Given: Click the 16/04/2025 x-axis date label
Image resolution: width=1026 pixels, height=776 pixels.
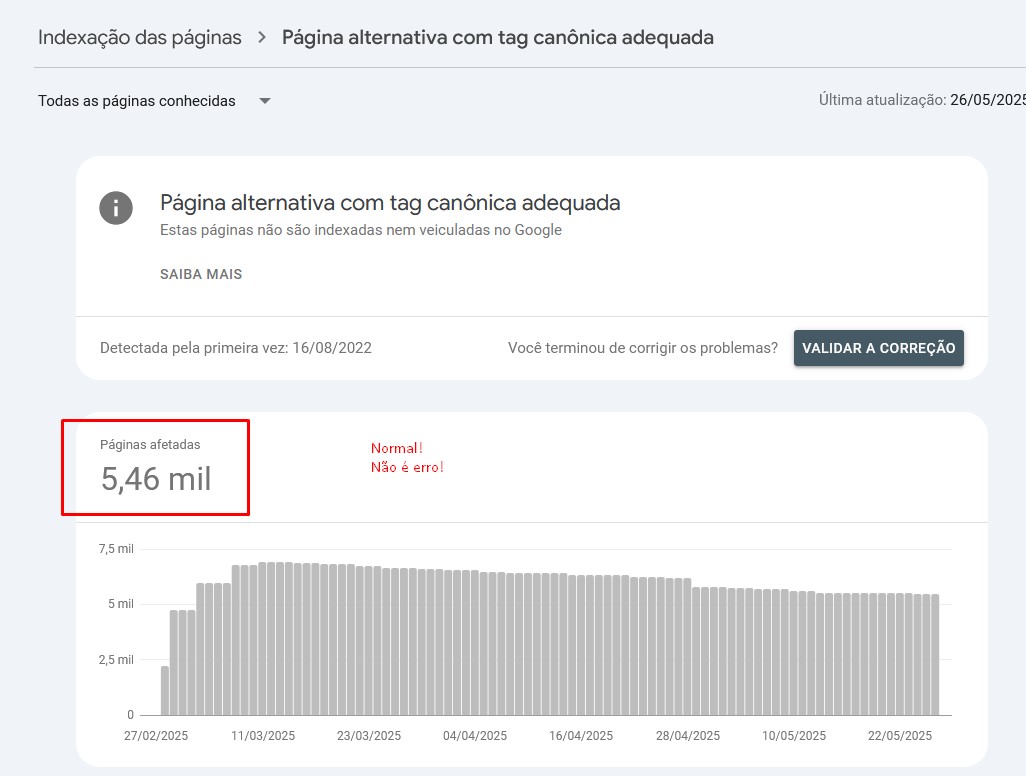Looking at the screenshot, I should coord(580,735).
